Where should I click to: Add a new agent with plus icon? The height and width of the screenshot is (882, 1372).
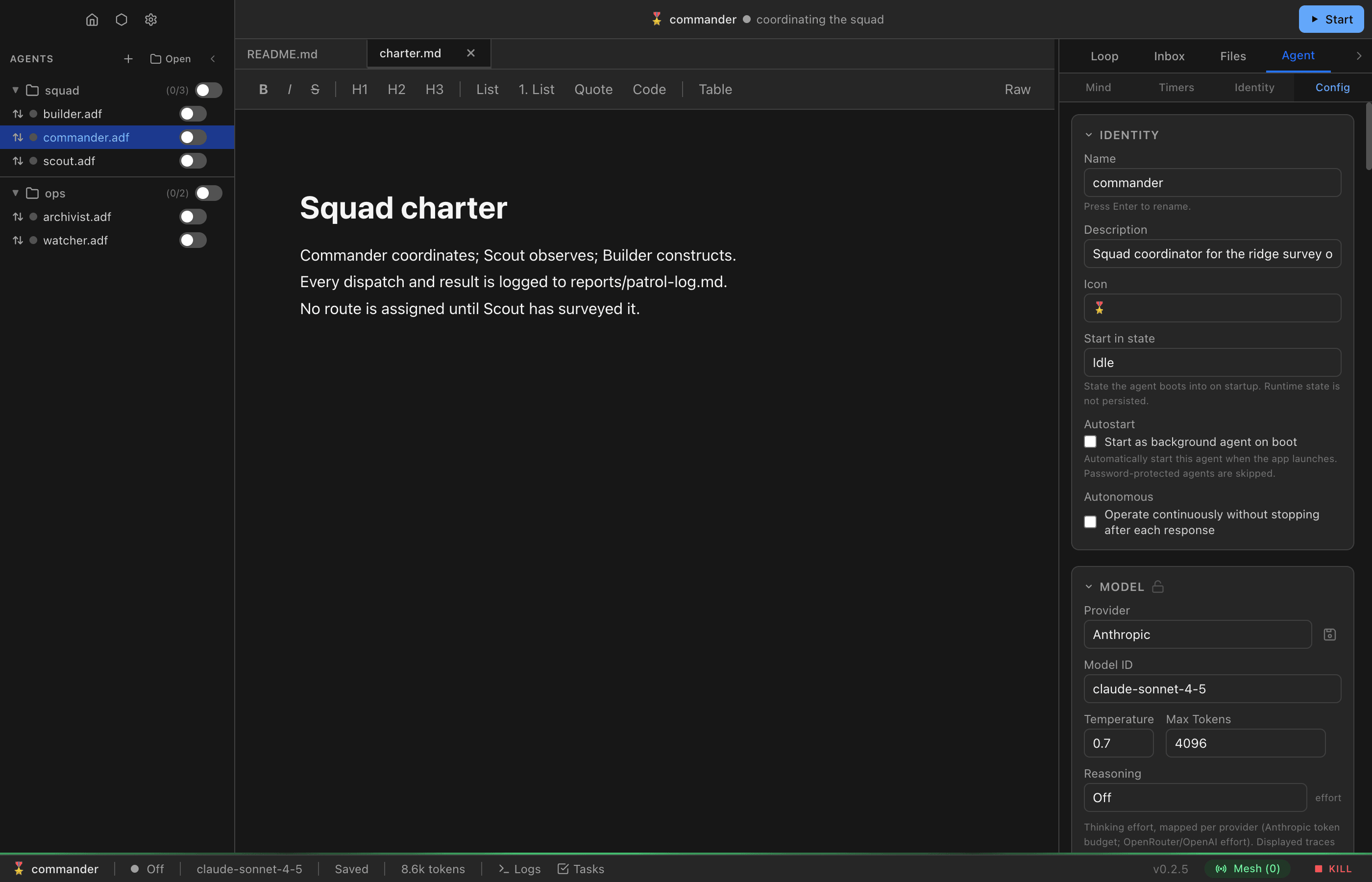coord(128,59)
